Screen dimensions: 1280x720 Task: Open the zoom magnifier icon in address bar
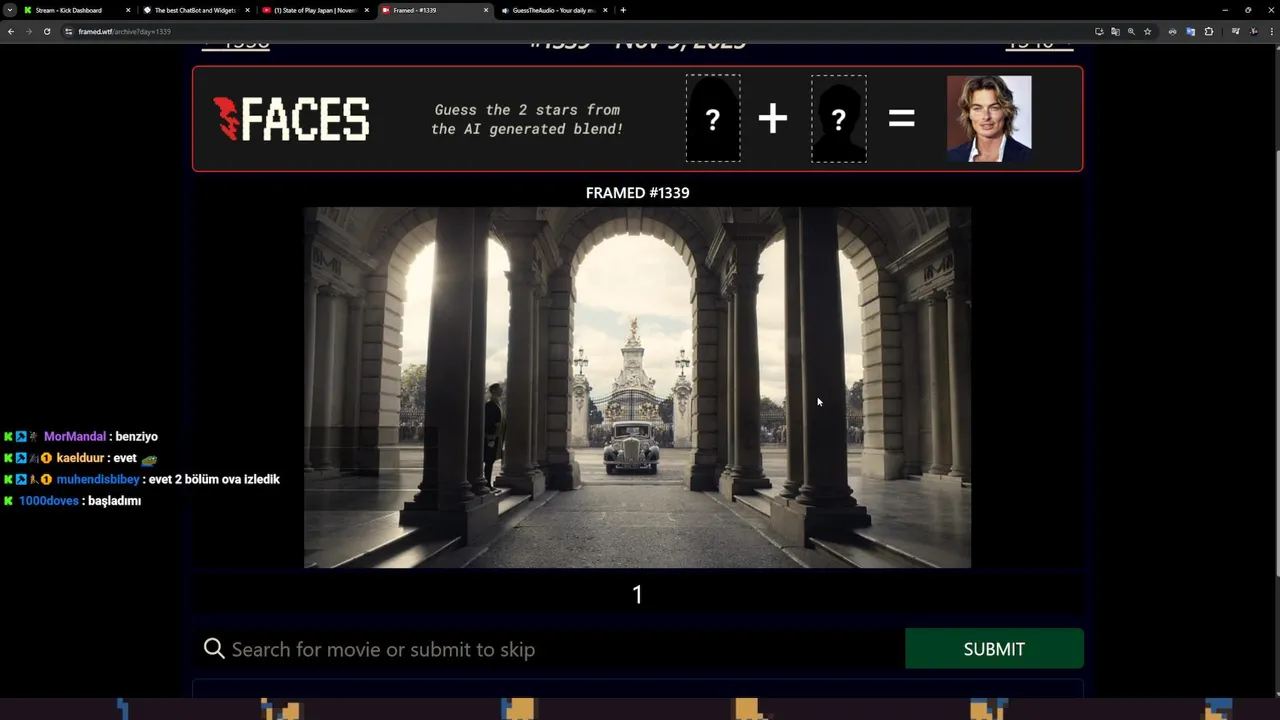click(1131, 31)
